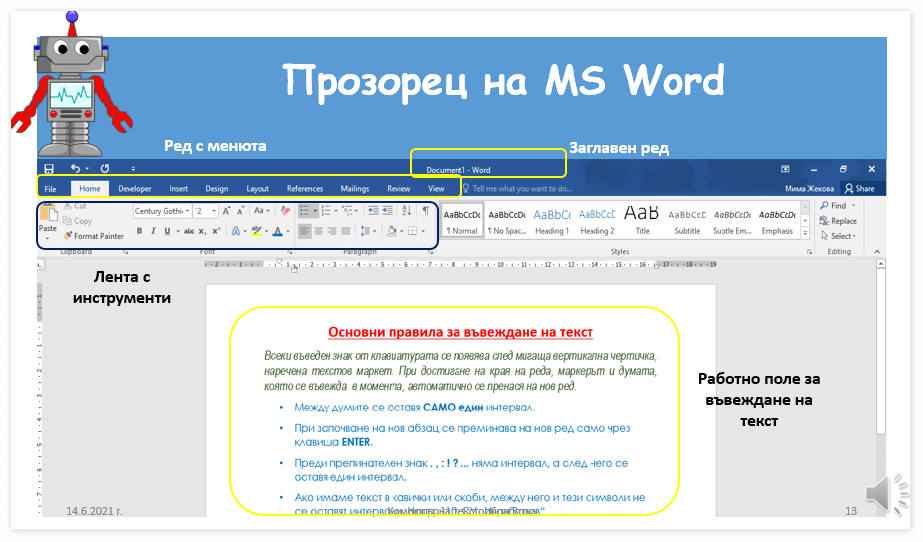
Task: Apply the Heading 1 style
Action: (x=552, y=222)
